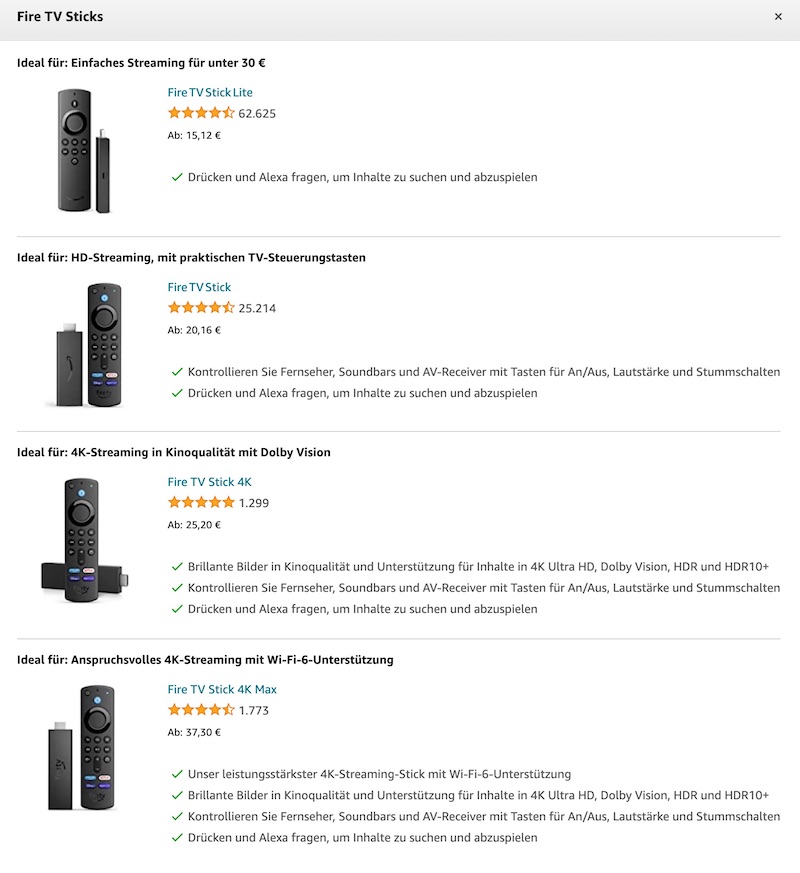The height and width of the screenshot is (873, 800).
Task: Open the Fire TV Stick Lite product page
Action: click(x=208, y=92)
